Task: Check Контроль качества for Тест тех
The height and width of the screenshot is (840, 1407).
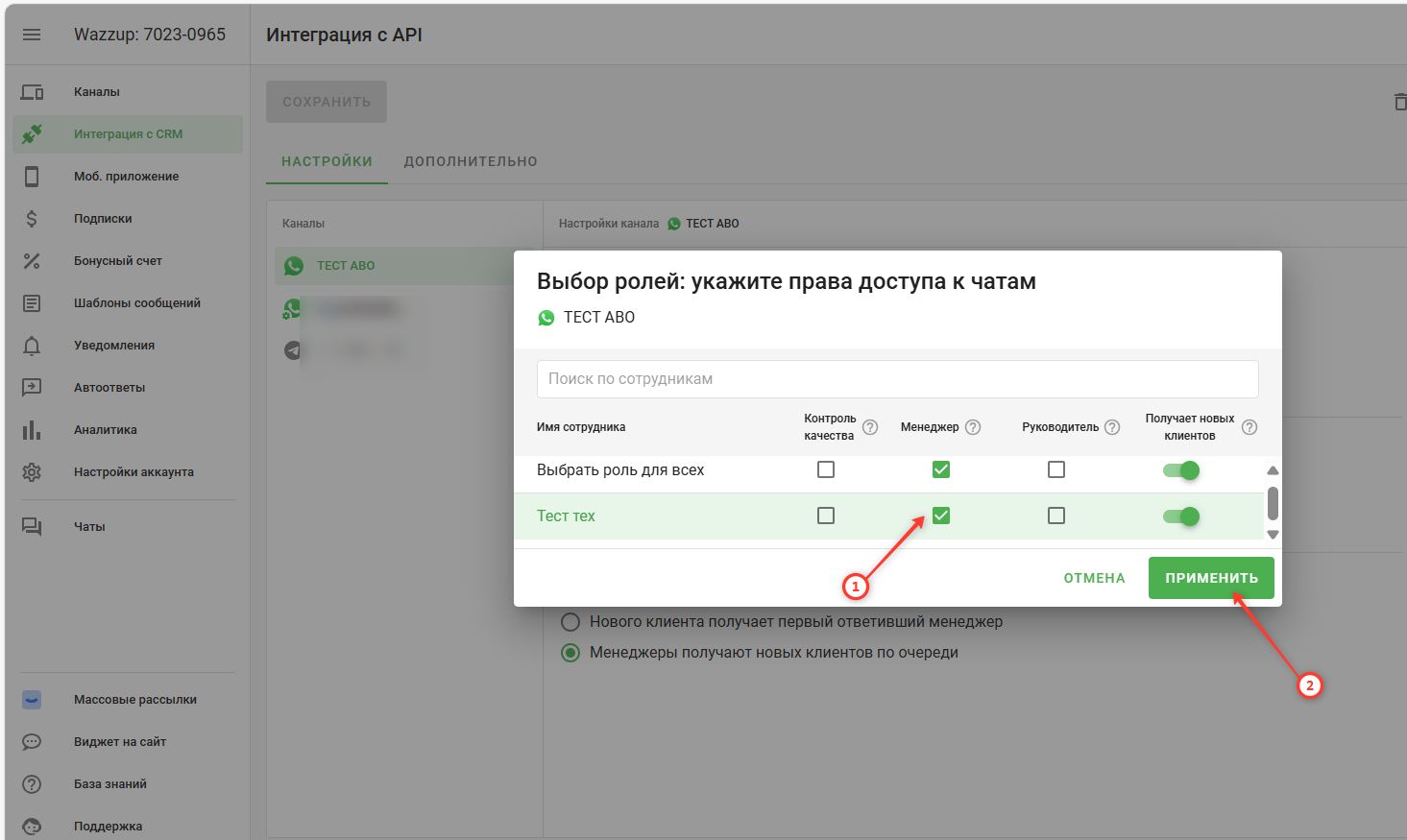Action: click(x=826, y=516)
